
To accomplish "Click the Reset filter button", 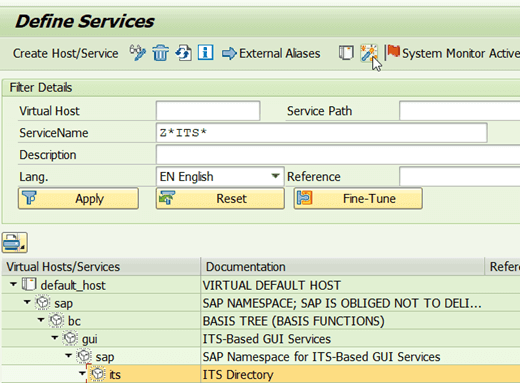I will (220, 198).
